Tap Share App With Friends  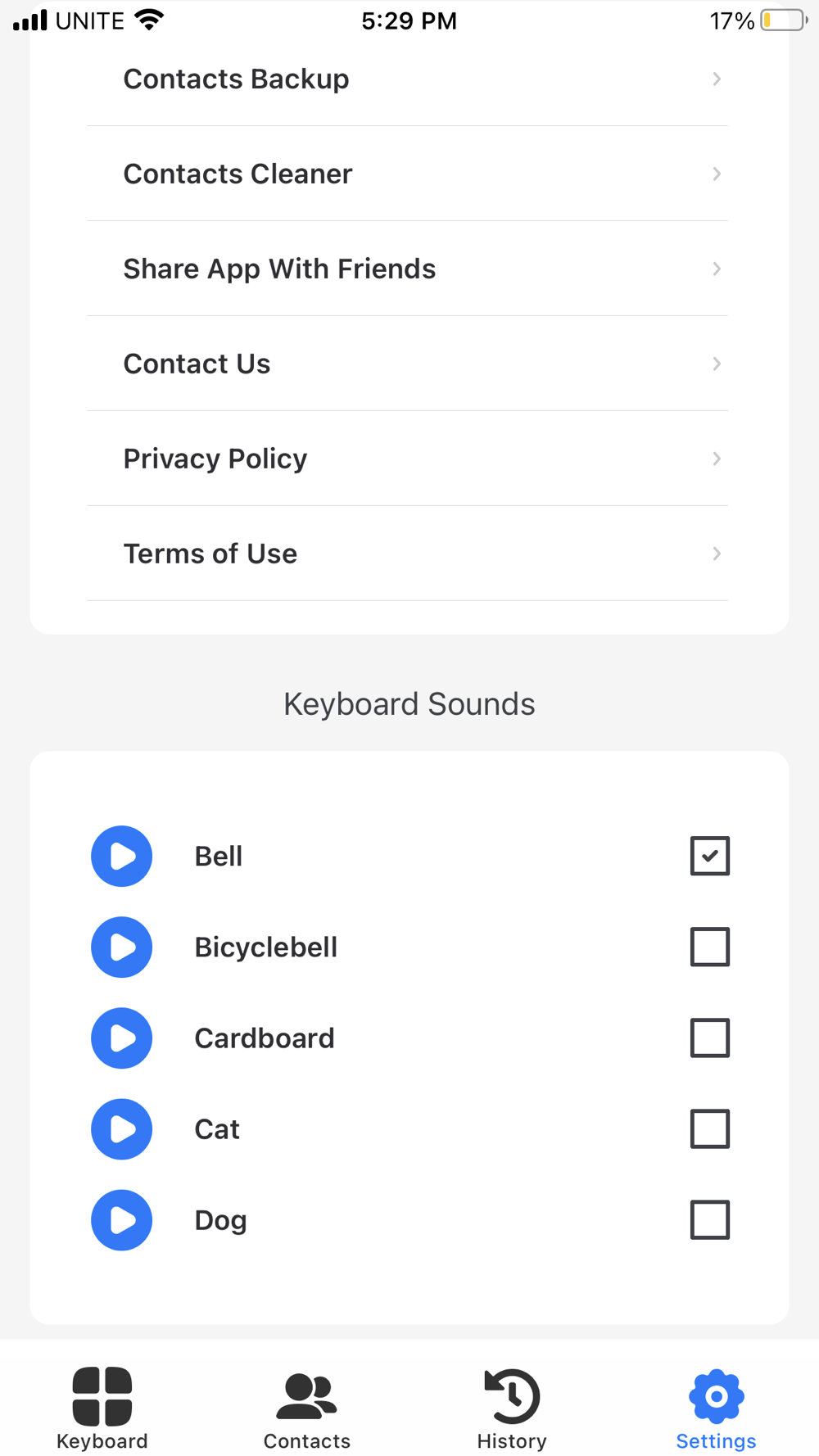[x=279, y=269]
